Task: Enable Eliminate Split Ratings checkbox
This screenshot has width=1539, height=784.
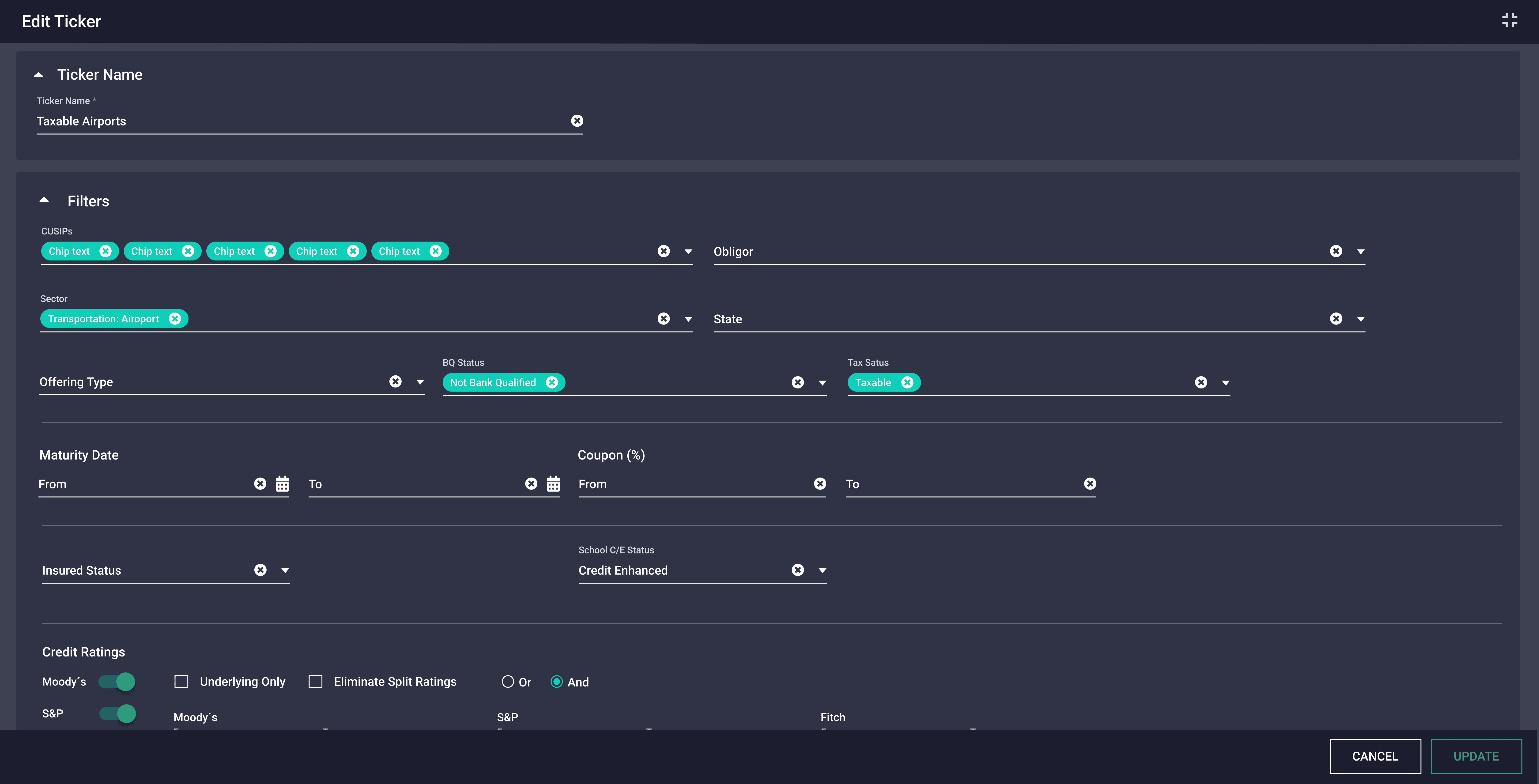Action: (x=315, y=681)
